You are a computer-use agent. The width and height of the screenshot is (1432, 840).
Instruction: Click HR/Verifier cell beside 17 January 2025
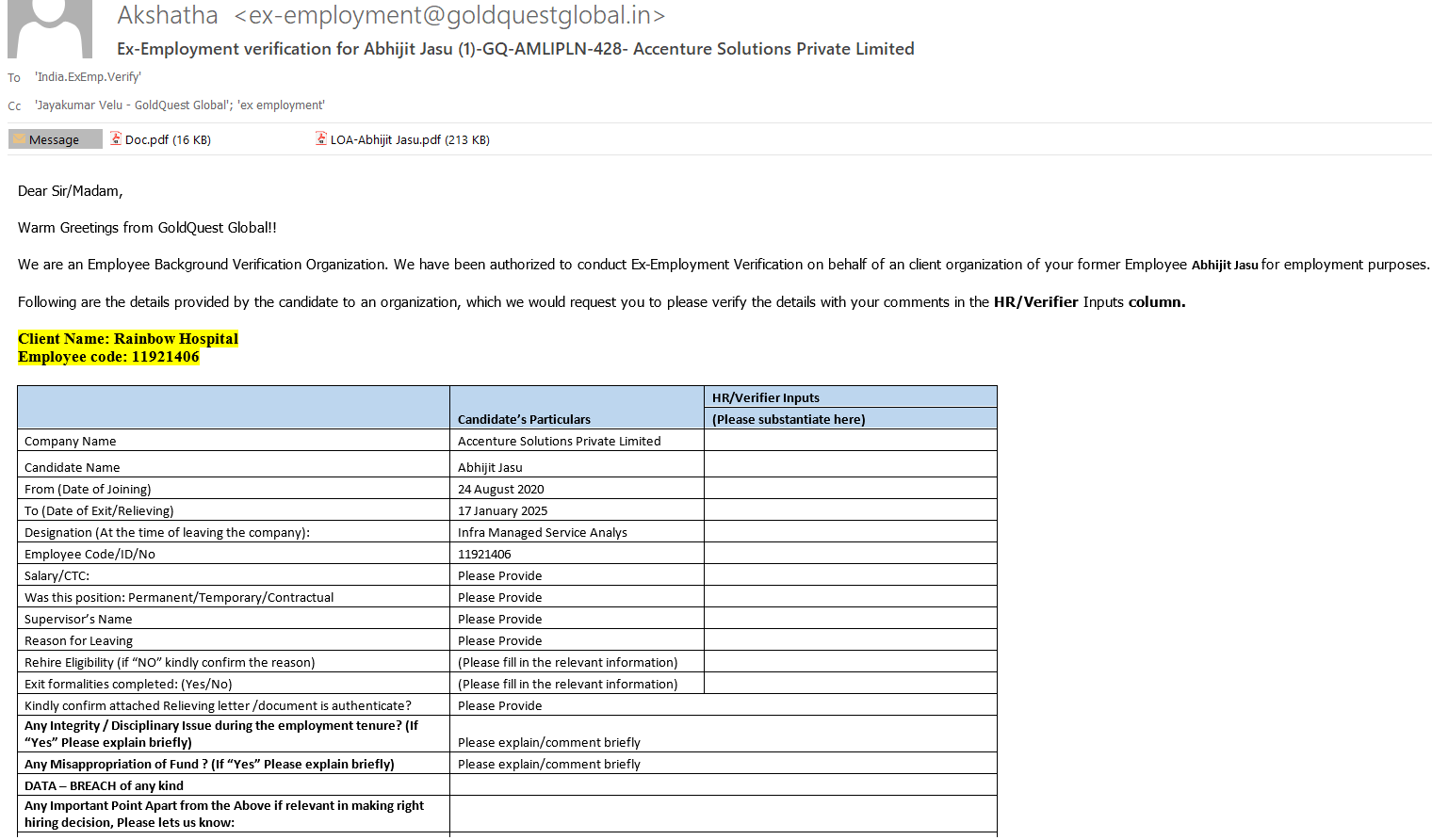coord(850,510)
